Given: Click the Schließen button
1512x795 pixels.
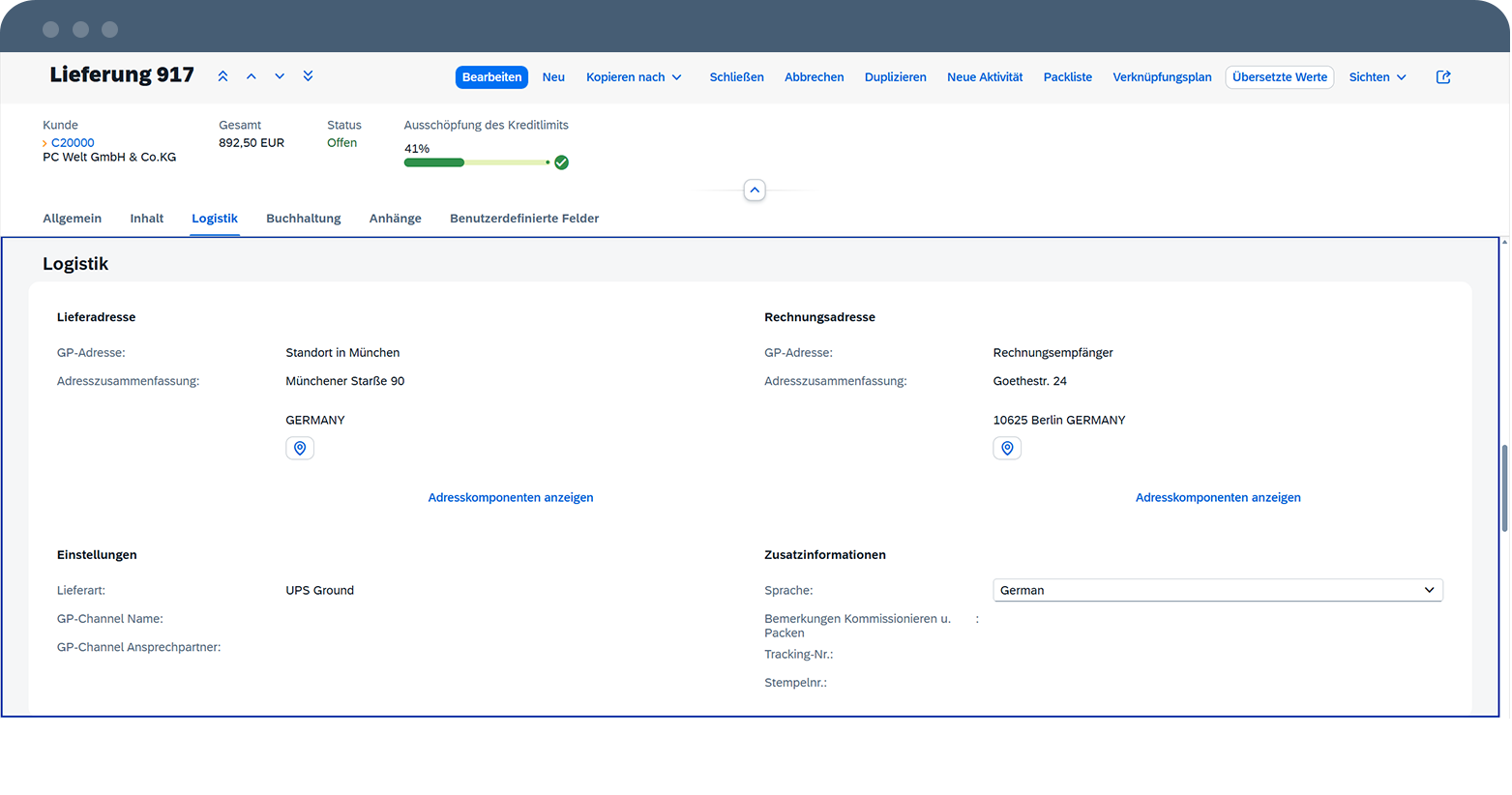Looking at the screenshot, I should (737, 77).
